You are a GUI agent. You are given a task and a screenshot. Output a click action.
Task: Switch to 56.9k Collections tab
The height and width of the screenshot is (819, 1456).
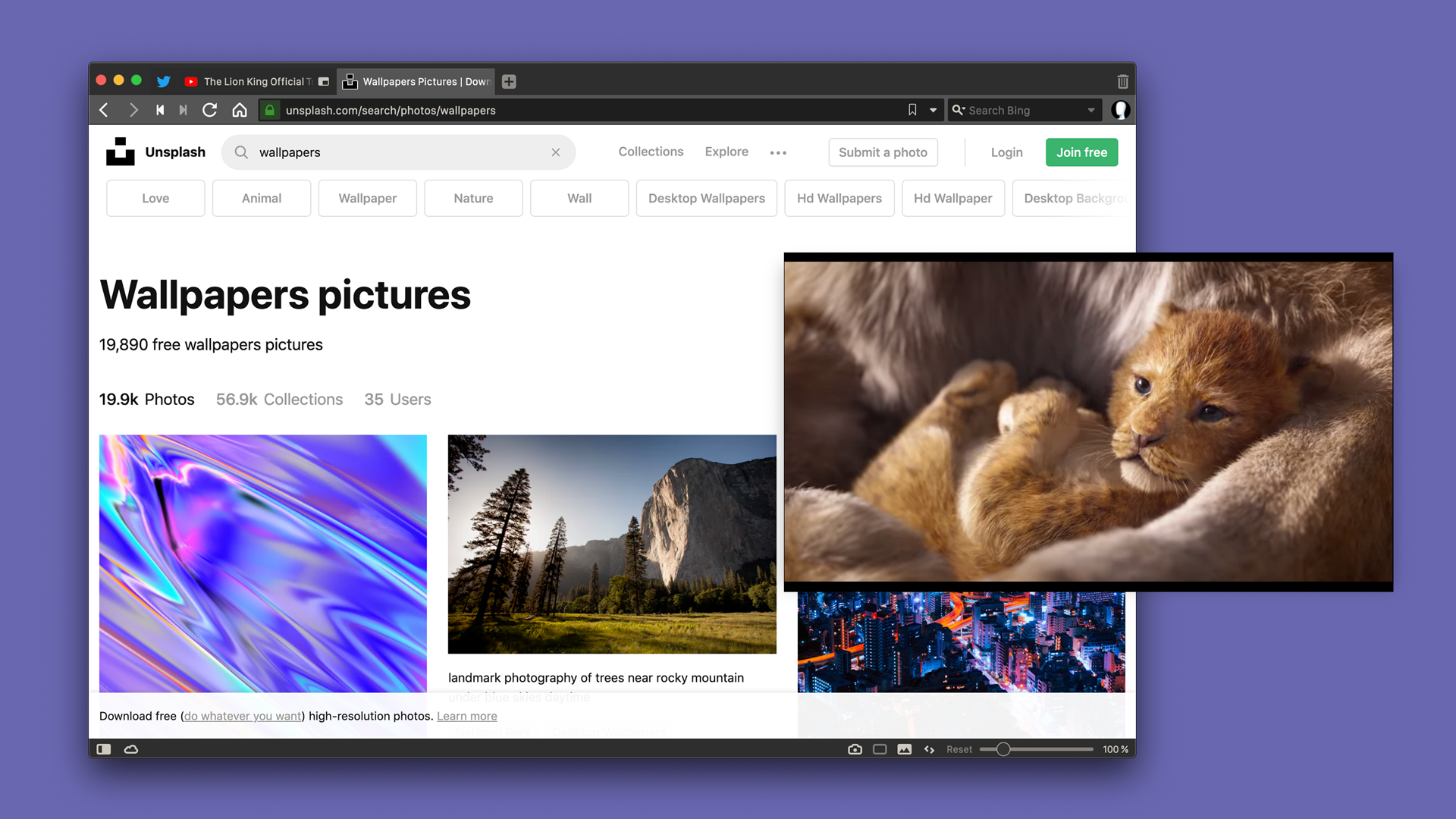coord(279,399)
